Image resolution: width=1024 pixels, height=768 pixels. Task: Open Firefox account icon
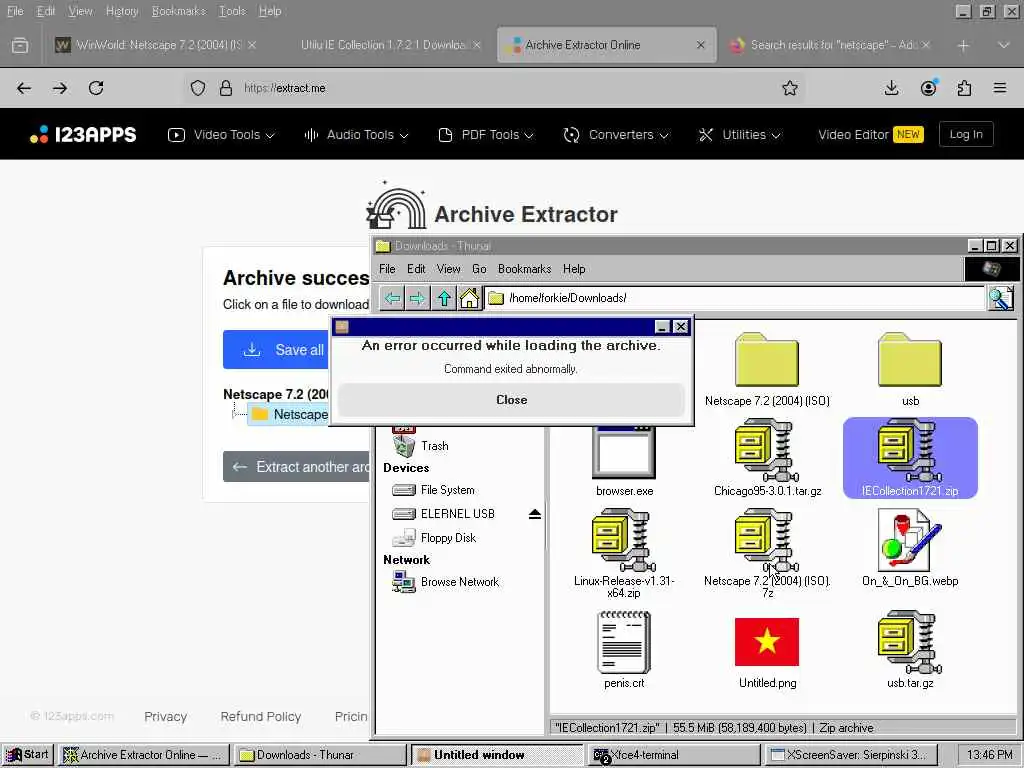(928, 88)
